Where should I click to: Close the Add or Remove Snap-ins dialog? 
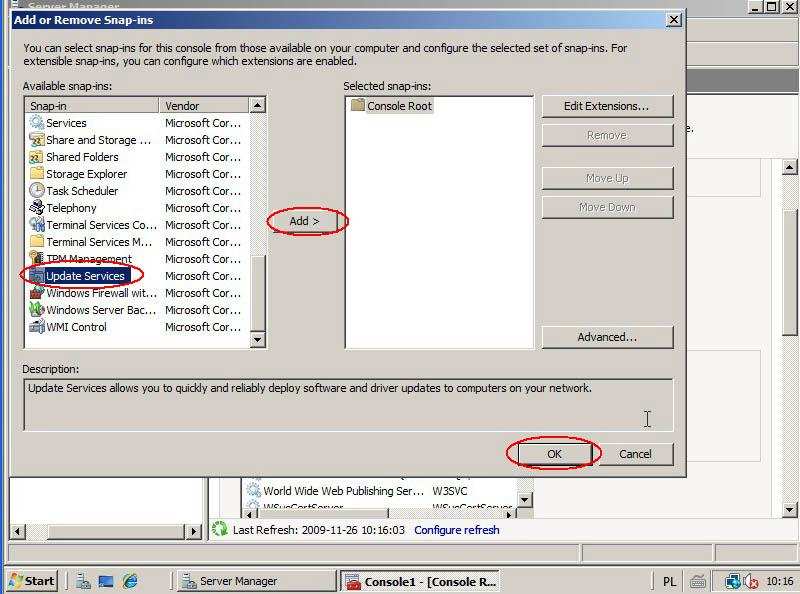(x=674, y=20)
